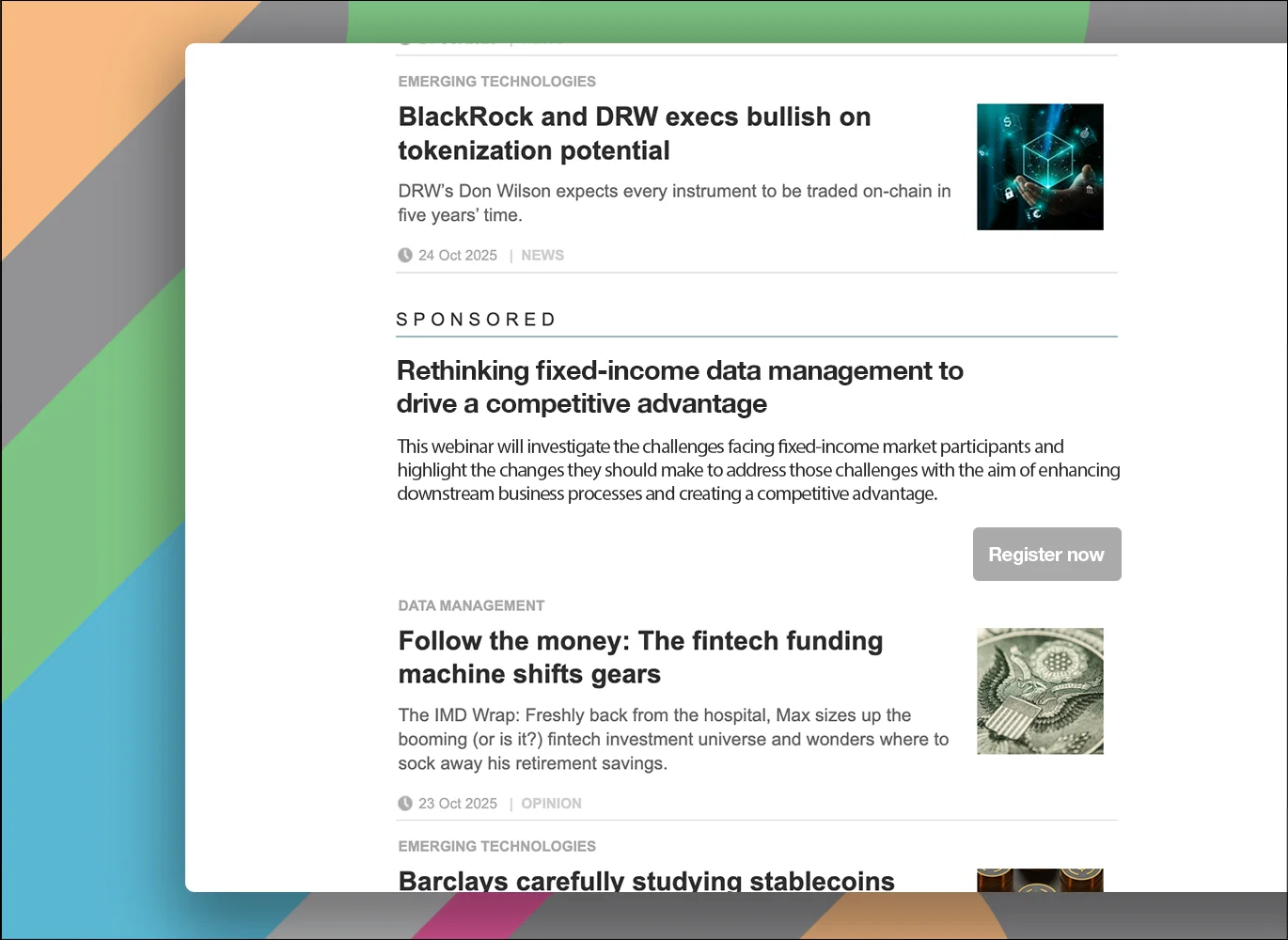1288x940 pixels.
Task: Click the date text 23 Oct 2025
Action: [x=457, y=803]
